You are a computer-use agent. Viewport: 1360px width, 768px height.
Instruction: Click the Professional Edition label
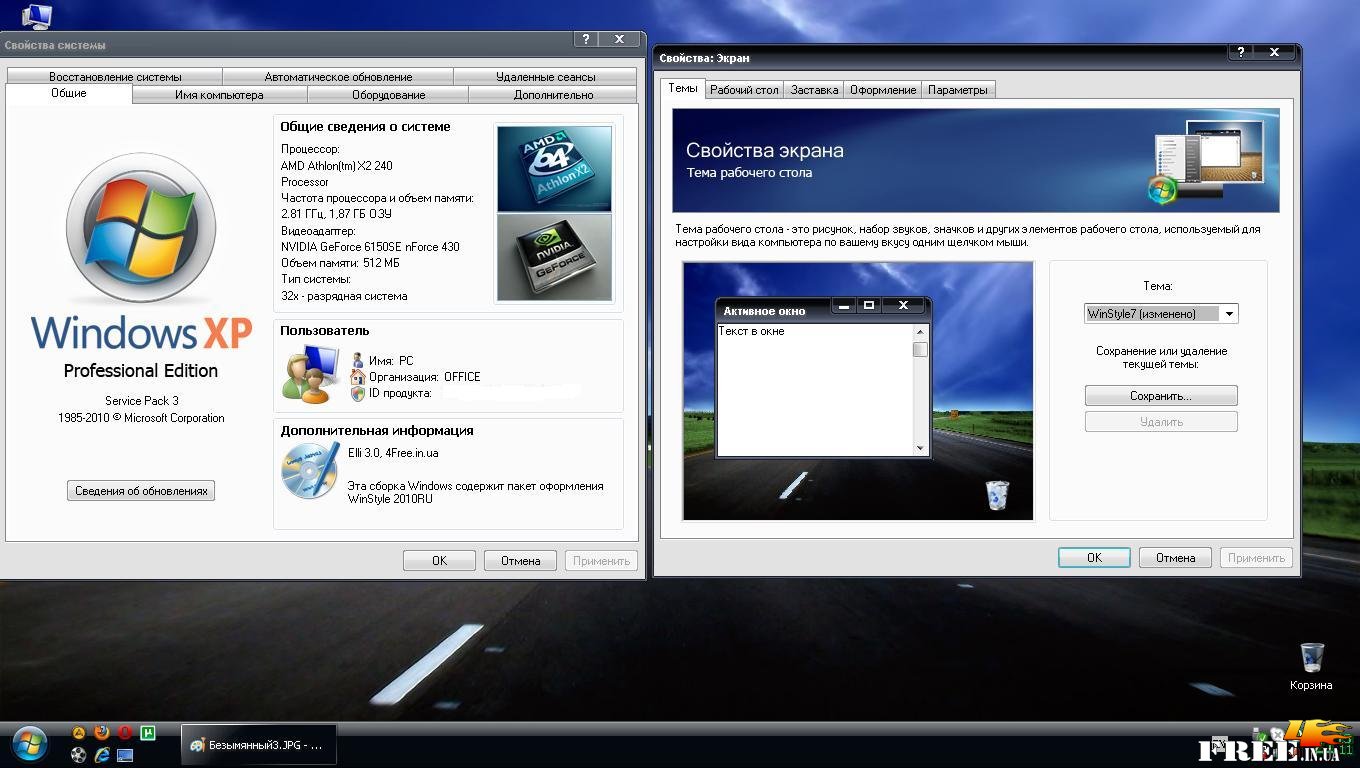pyautogui.click(x=141, y=371)
